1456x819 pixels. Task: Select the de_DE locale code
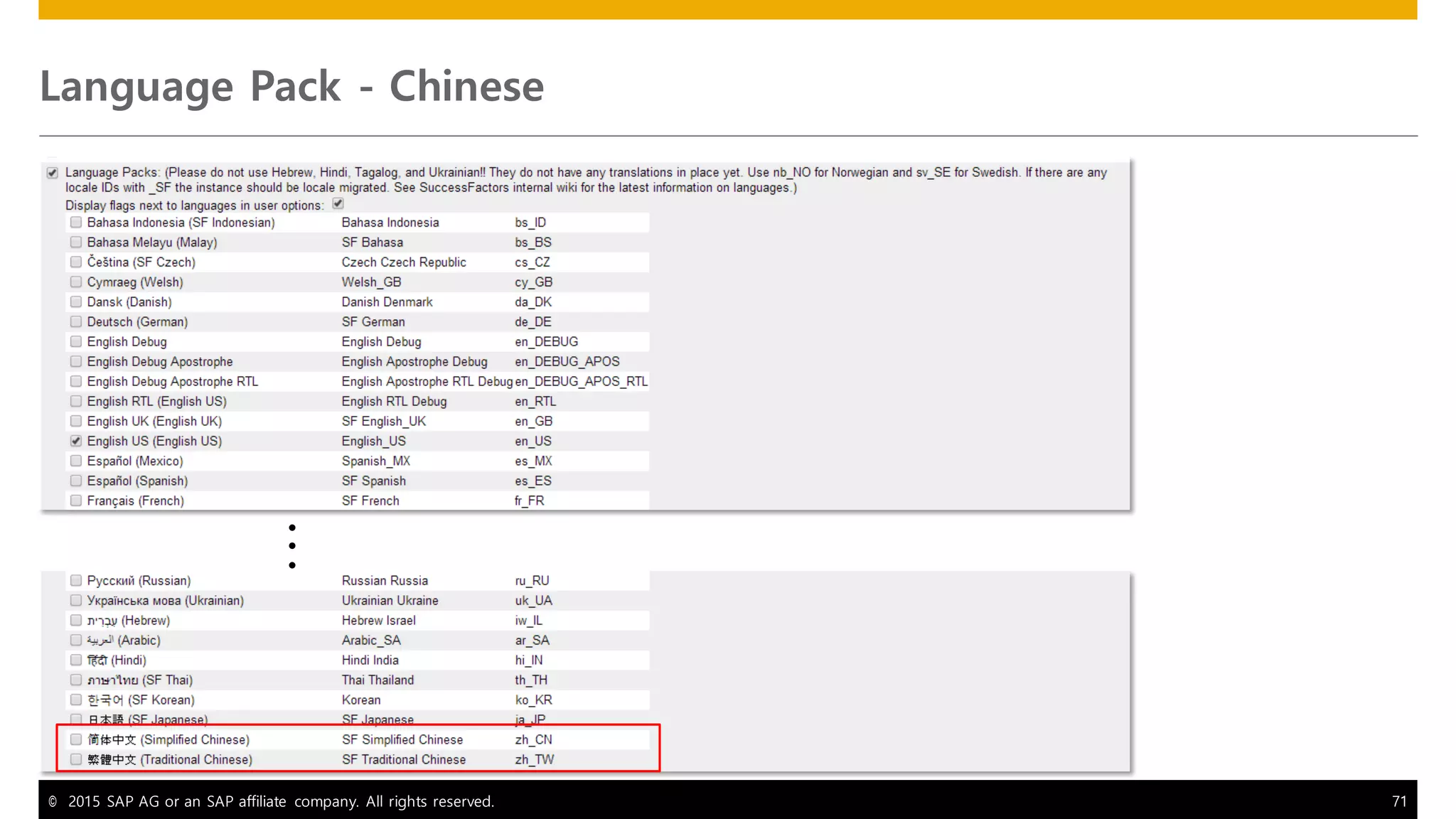[533, 323]
